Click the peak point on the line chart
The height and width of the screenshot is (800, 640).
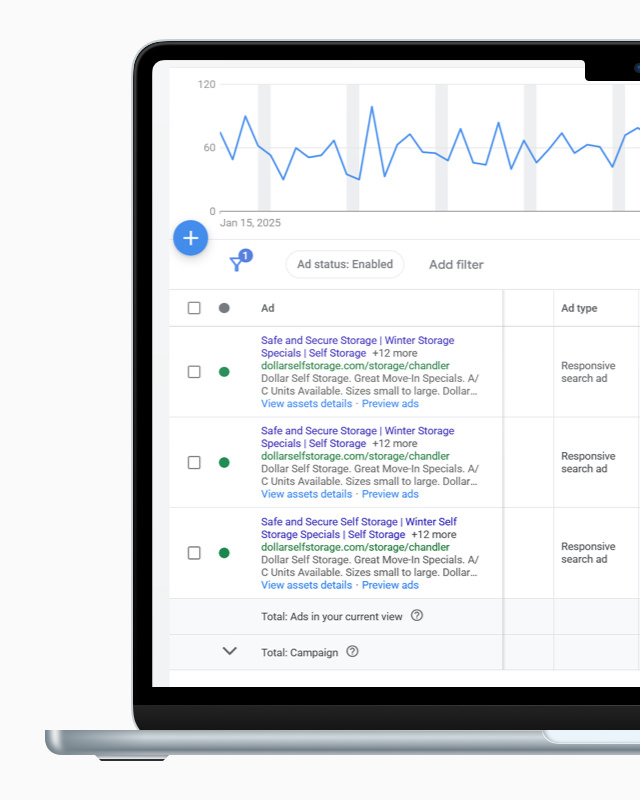pyautogui.click(x=372, y=107)
